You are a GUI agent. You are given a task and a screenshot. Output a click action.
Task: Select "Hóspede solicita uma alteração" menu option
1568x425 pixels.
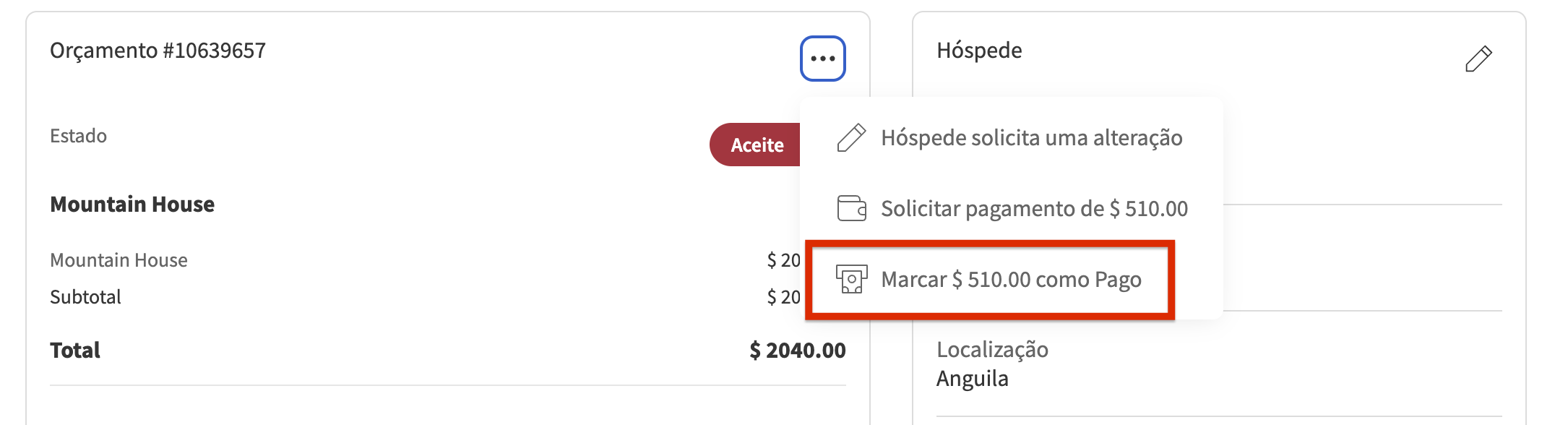pyautogui.click(x=1031, y=137)
